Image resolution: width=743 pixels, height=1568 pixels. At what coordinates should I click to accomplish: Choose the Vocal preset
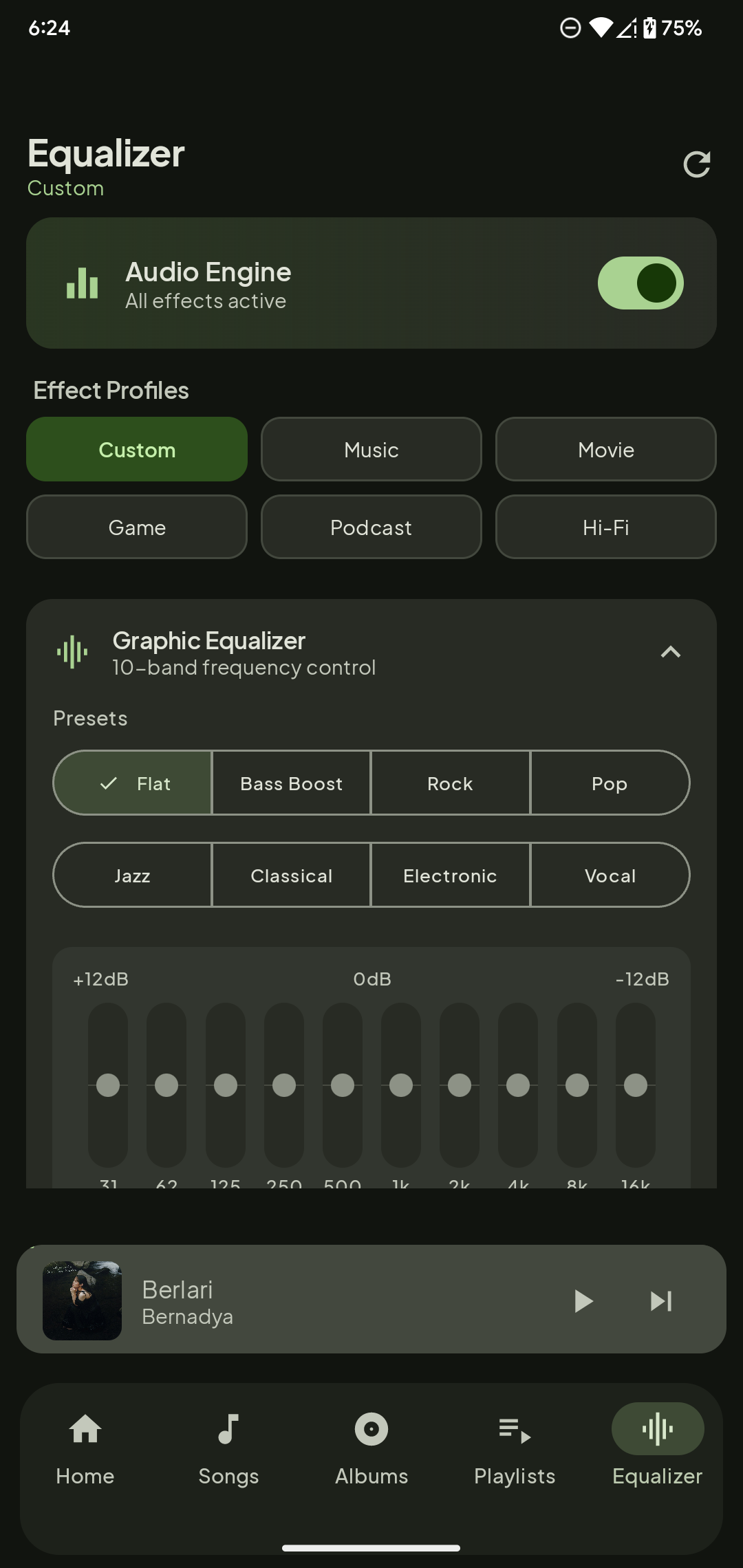pos(610,875)
